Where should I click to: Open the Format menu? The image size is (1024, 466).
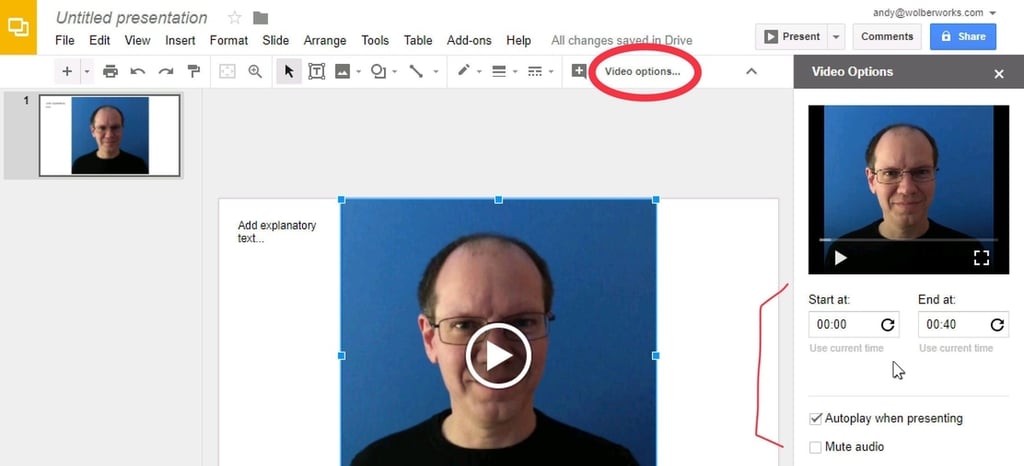point(229,40)
